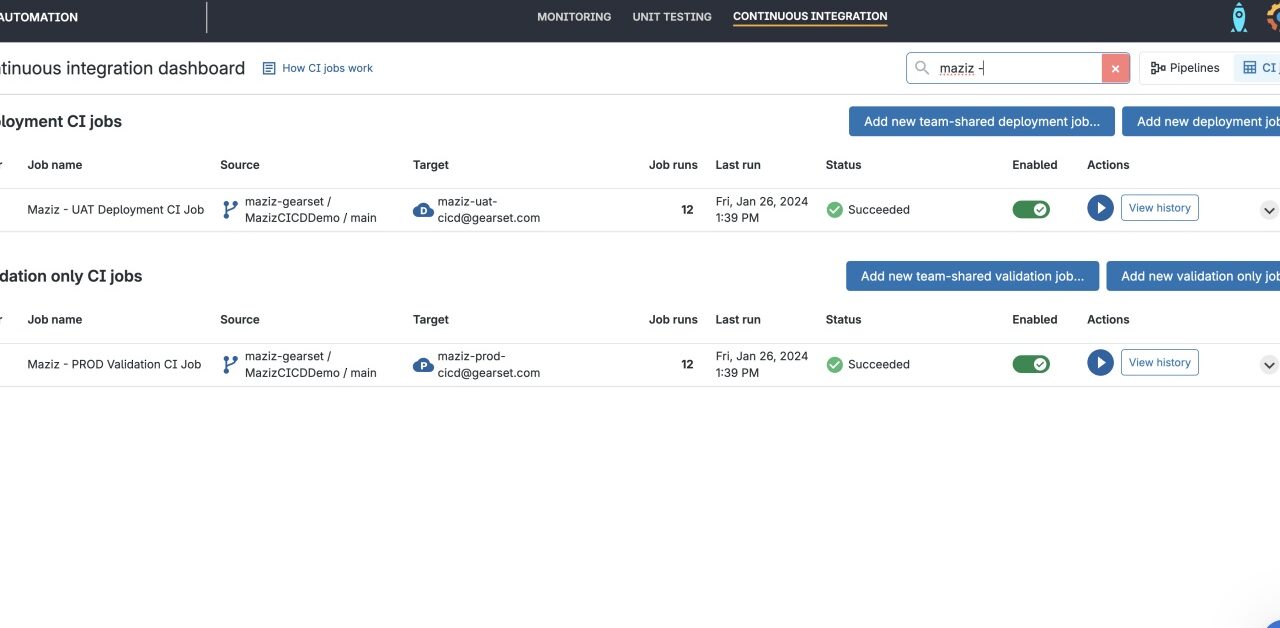The image size is (1280, 628).
Task: Click the magnifier icon in the search box
Action: 921,68
